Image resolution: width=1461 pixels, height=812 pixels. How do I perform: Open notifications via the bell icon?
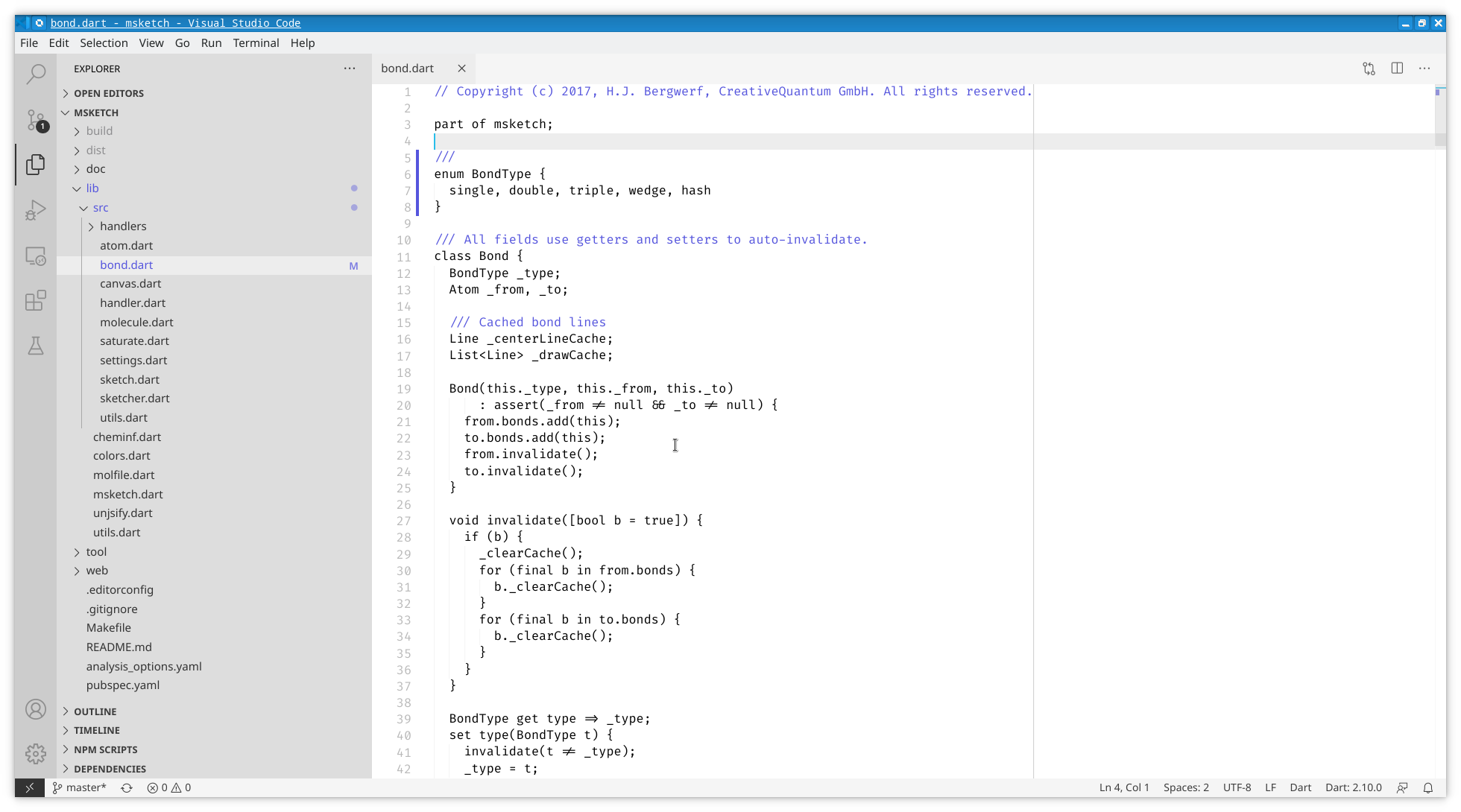pyautogui.click(x=1428, y=787)
